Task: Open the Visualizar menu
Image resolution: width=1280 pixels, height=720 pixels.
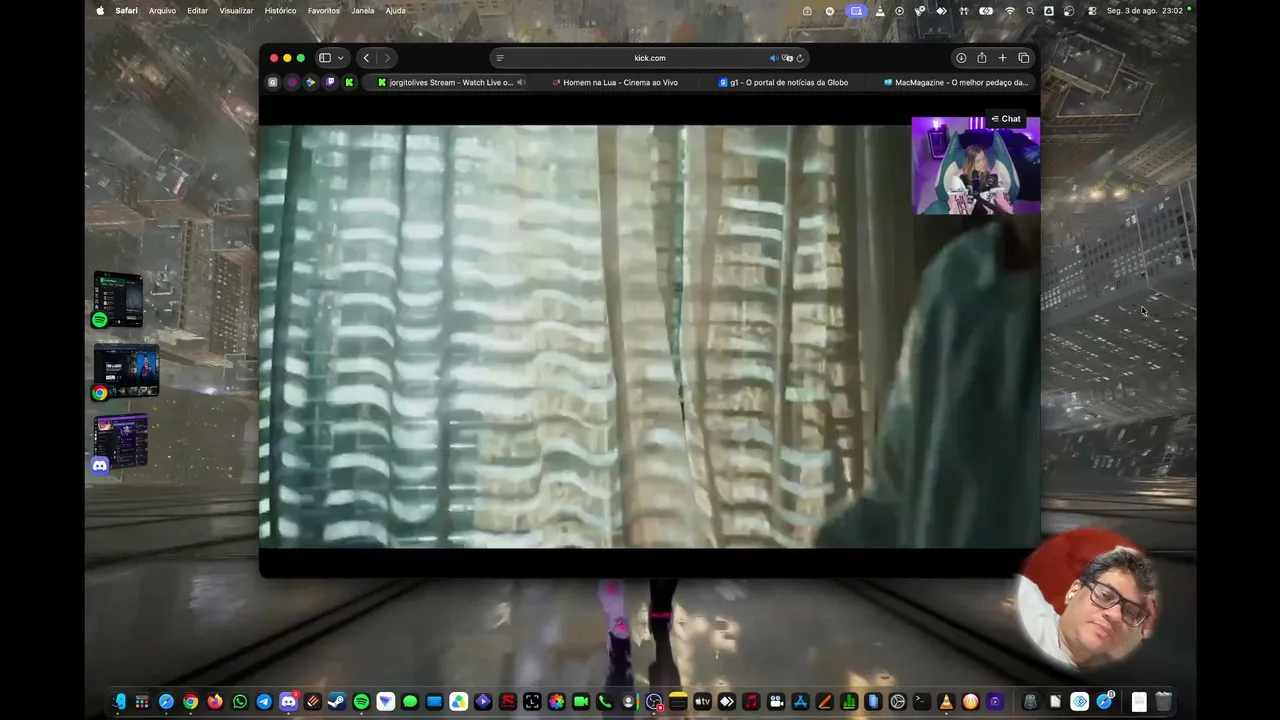Action: pos(236,11)
